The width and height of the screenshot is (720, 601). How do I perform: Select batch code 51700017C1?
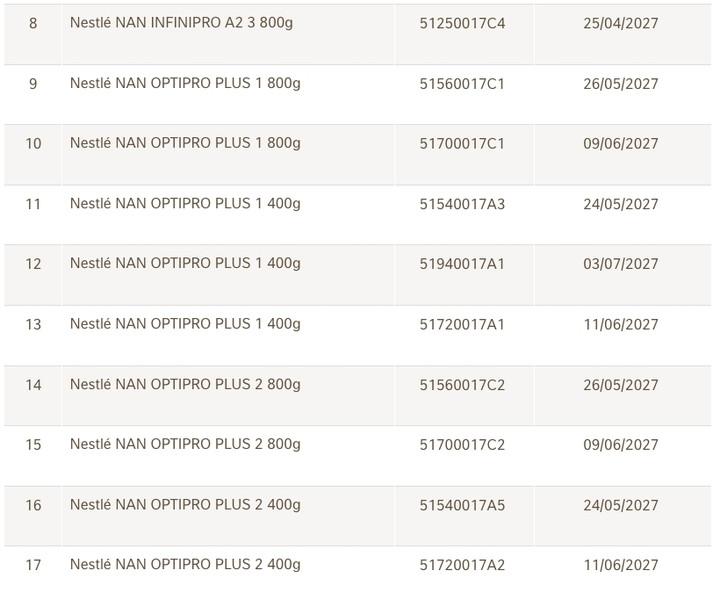click(462, 144)
